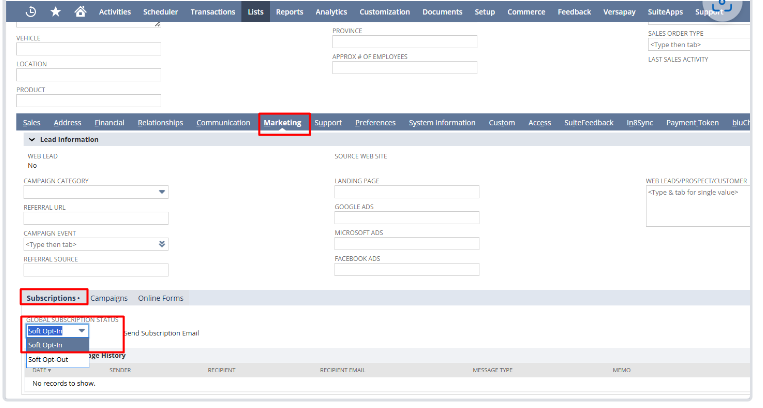The height and width of the screenshot is (408, 763).
Task: Open the Online Forms subtab
Action: point(160,298)
